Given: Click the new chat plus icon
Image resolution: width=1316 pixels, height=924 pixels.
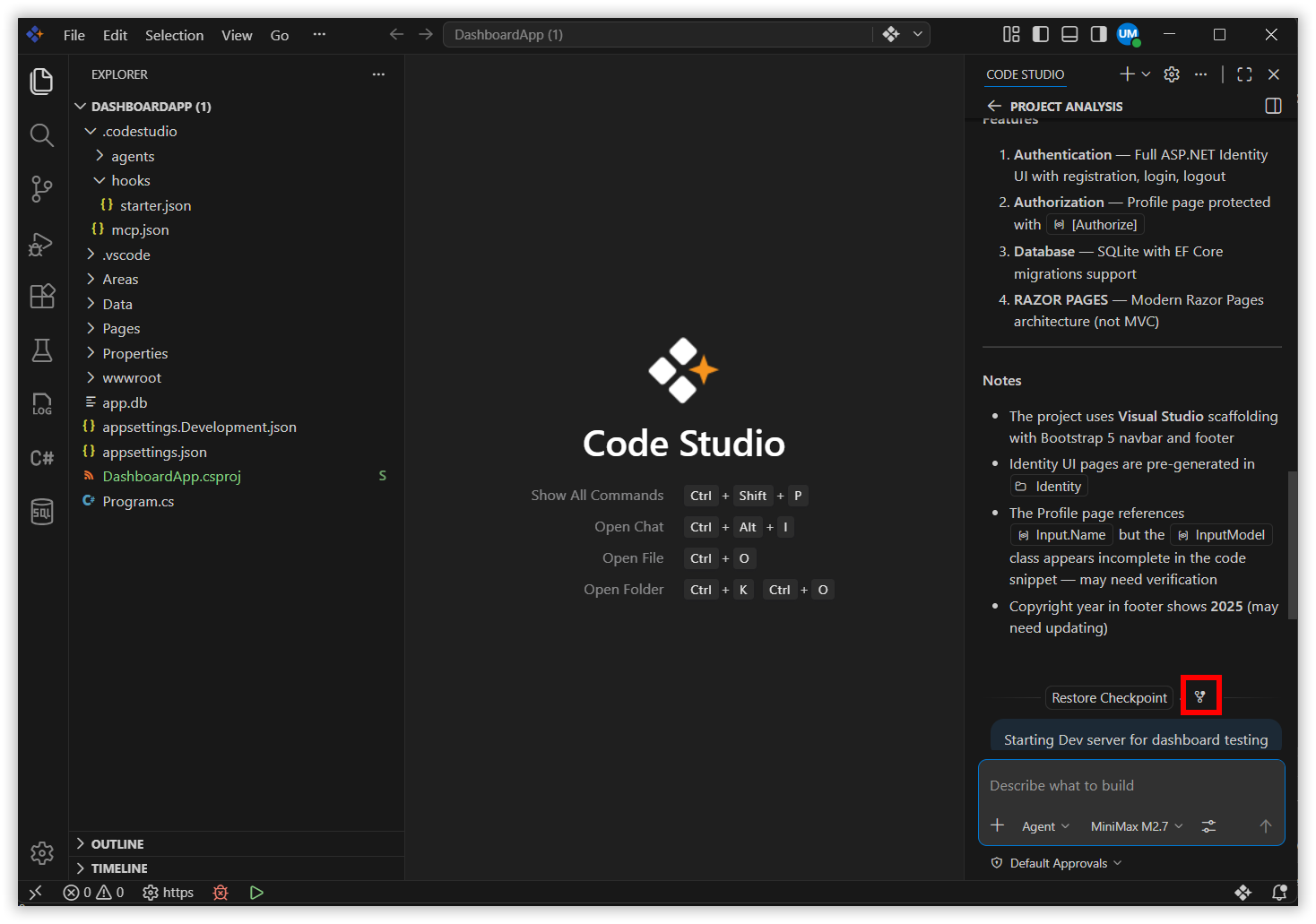Looking at the screenshot, I should coord(1128,74).
